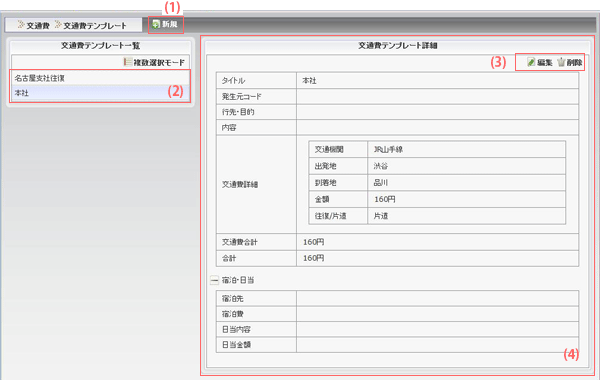Image resolution: width=600 pixels, height=380 pixels.
Task: Click the 出発地 value 渋谷
Action: [381, 166]
